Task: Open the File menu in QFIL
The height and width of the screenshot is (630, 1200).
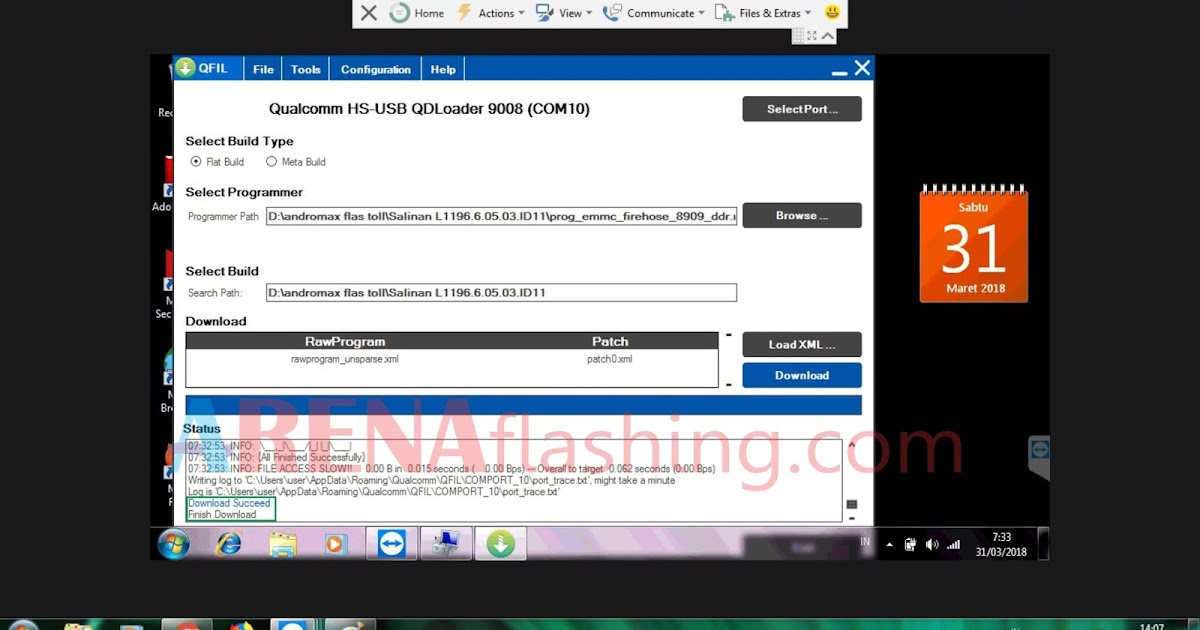Action: [x=263, y=69]
